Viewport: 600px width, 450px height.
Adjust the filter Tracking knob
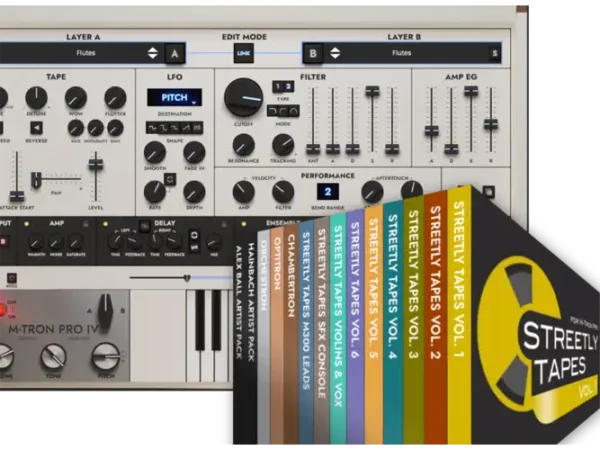[283, 145]
